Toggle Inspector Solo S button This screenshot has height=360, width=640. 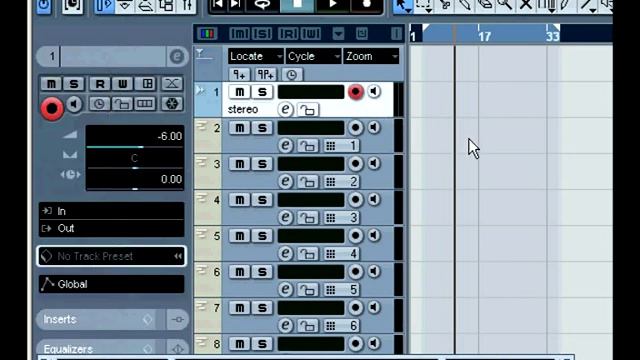pos(74,84)
